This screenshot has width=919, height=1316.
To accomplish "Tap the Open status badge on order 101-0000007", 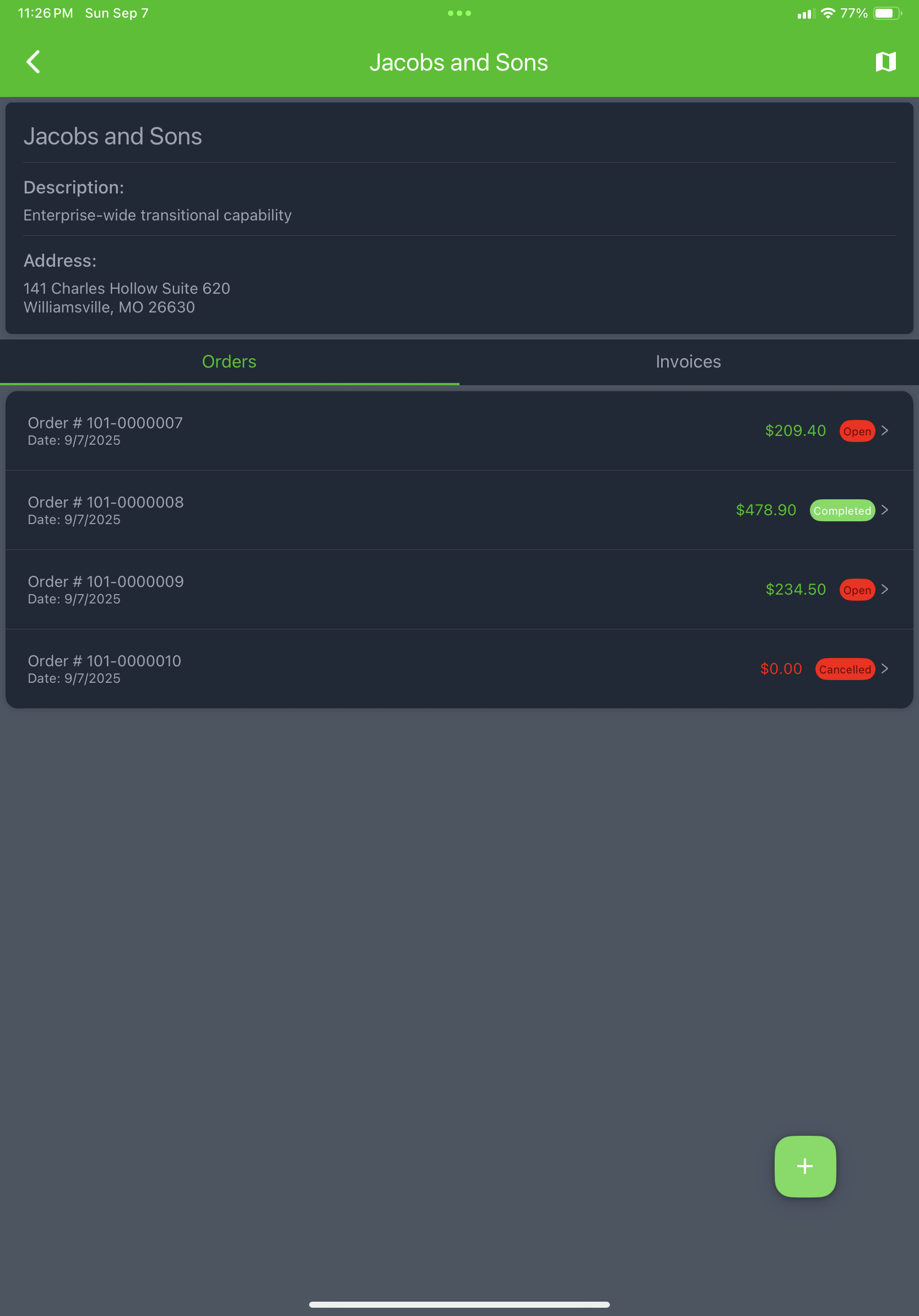I will point(857,430).
